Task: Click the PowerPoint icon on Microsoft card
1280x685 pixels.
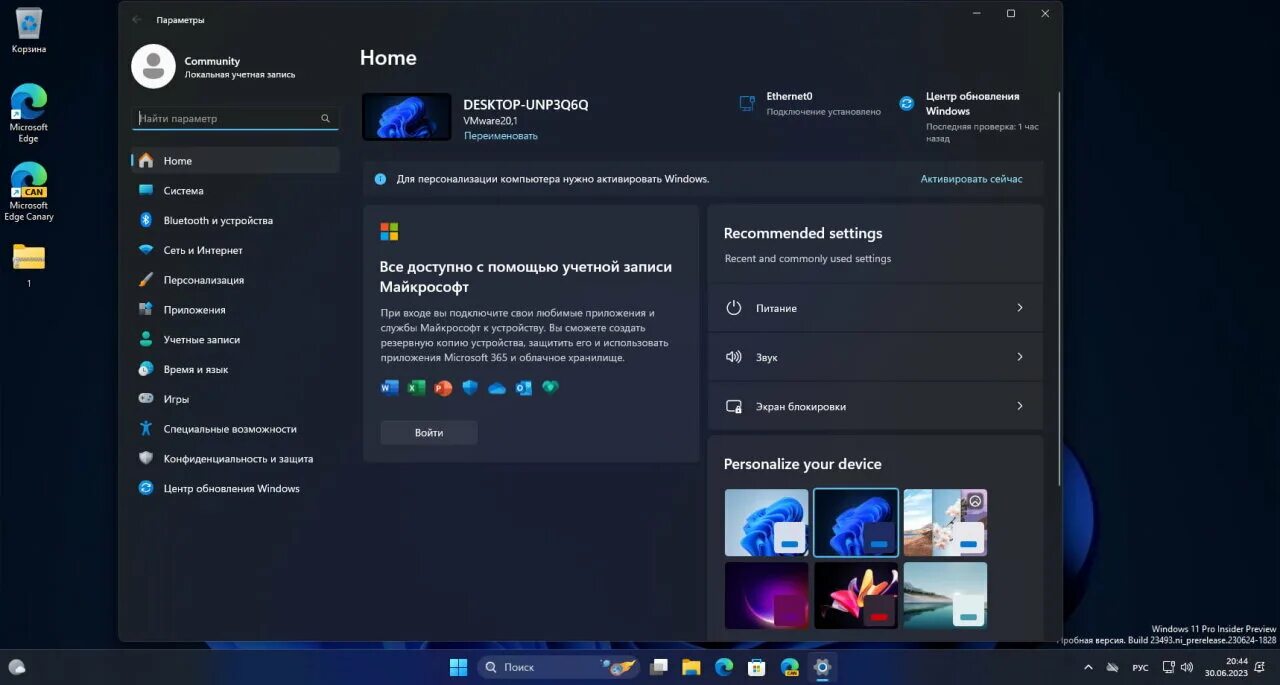Action: tap(443, 387)
